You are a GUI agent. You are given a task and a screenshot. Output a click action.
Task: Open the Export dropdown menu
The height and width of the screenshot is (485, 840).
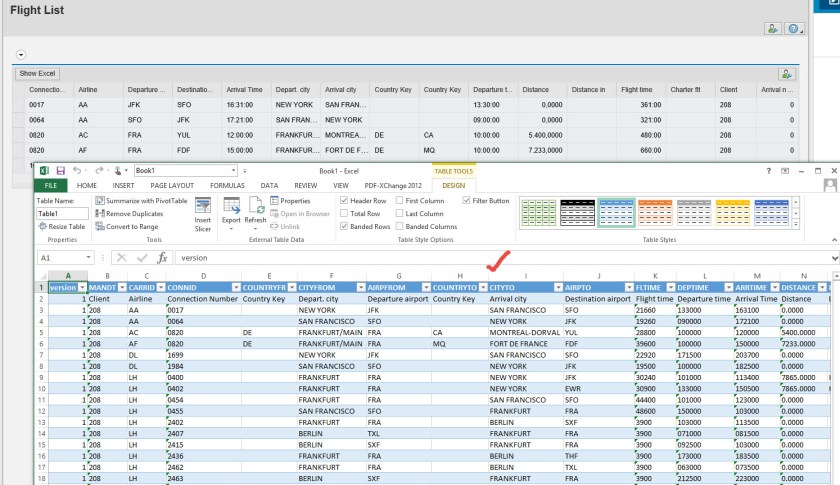pyautogui.click(x=231, y=227)
